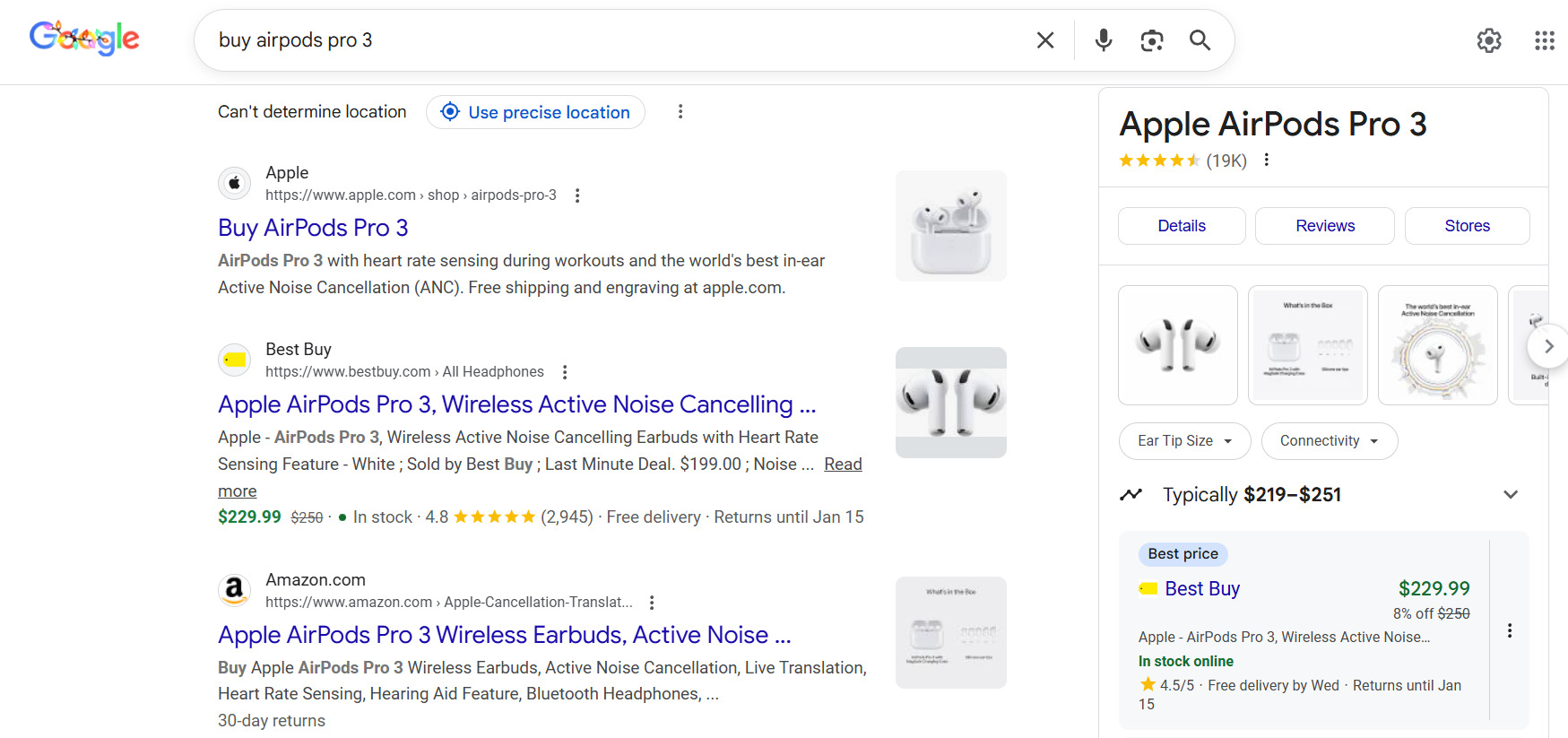Open Ear Tip Size dropdown
Image resolution: width=1568 pixels, height=738 pixels.
(1184, 441)
